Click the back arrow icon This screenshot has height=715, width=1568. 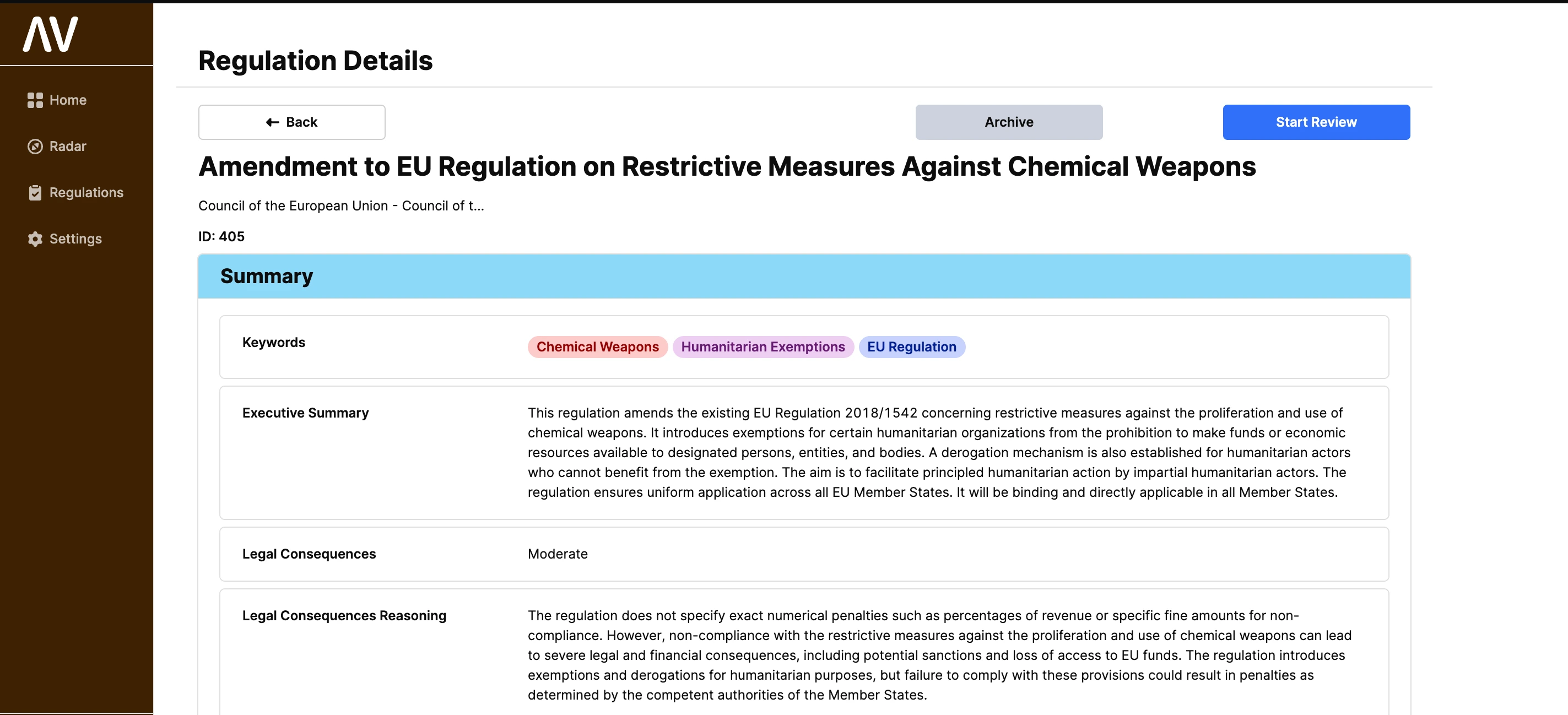tap(272, 122)
